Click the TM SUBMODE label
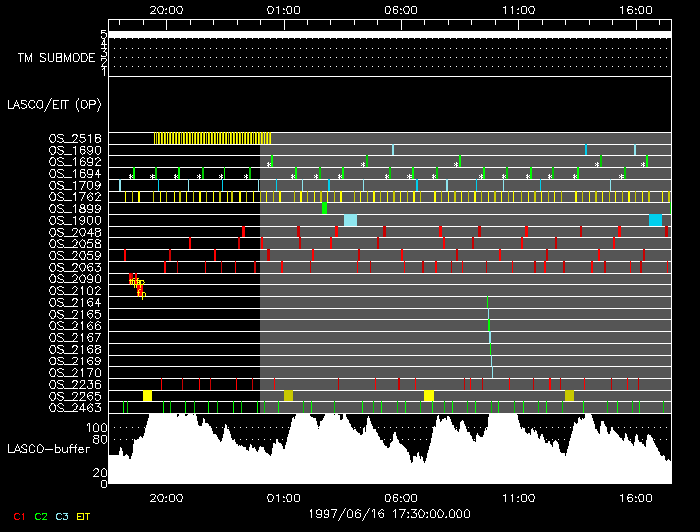This screenshot has height=532, width=700. (x=56, y=58)
